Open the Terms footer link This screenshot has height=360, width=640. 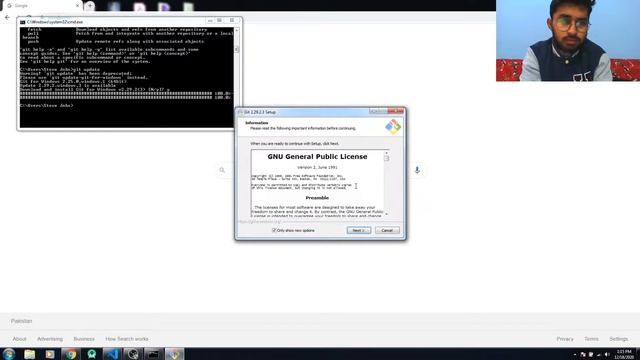(x=591, y=339)
